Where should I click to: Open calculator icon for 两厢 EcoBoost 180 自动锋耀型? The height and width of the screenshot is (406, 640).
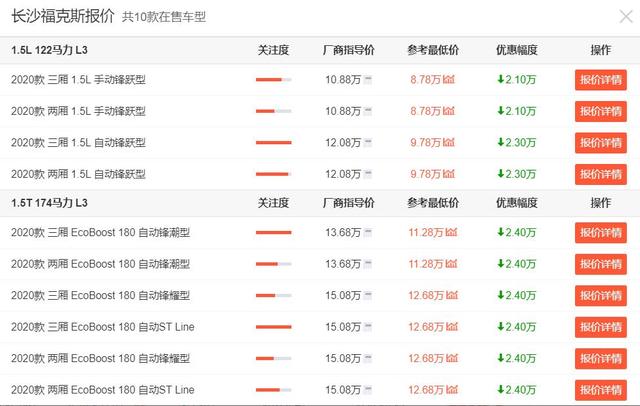click(x=368, y=358)
